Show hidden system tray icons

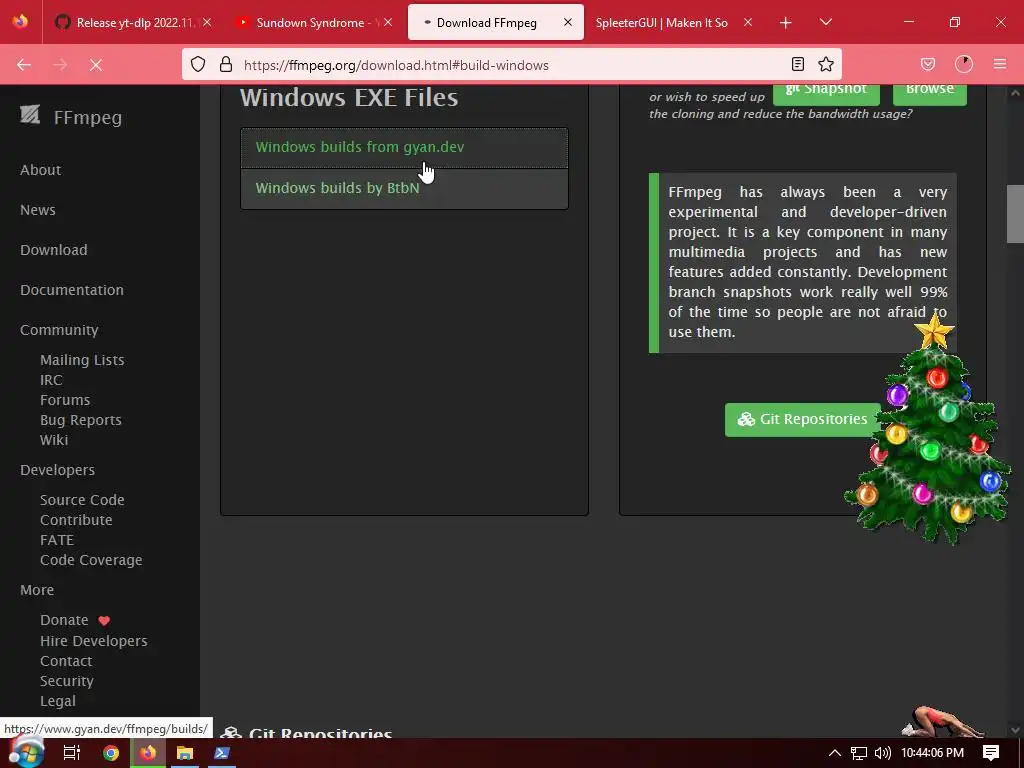(834, 753)
